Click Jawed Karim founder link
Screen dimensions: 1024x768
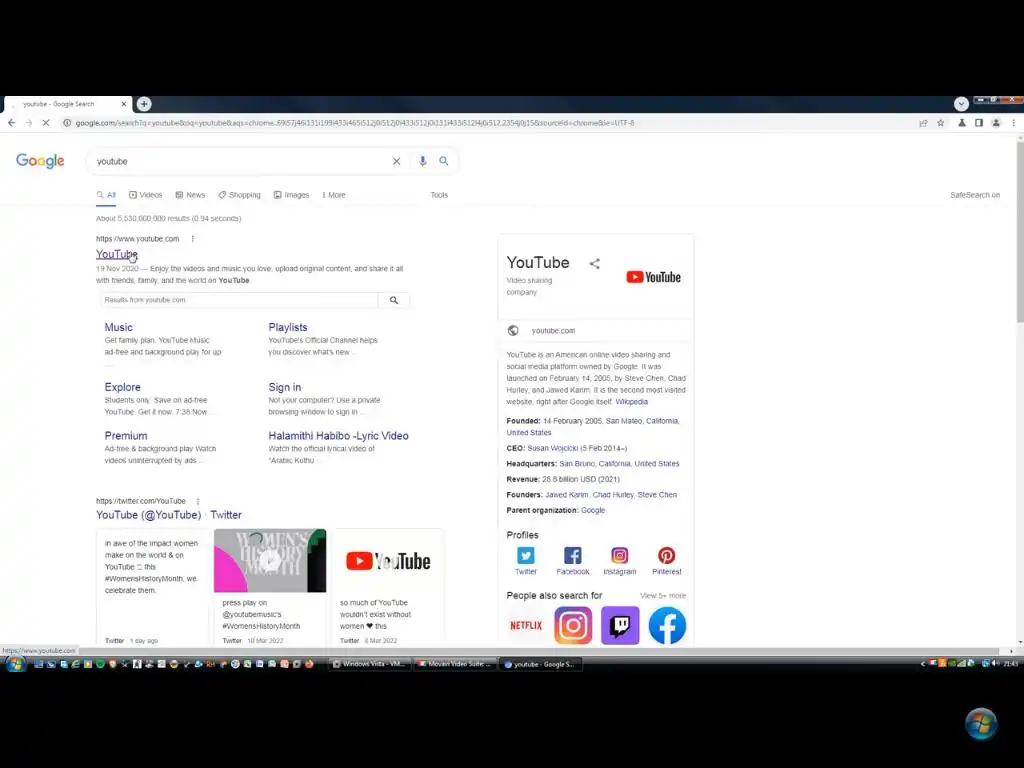(566, 495)
